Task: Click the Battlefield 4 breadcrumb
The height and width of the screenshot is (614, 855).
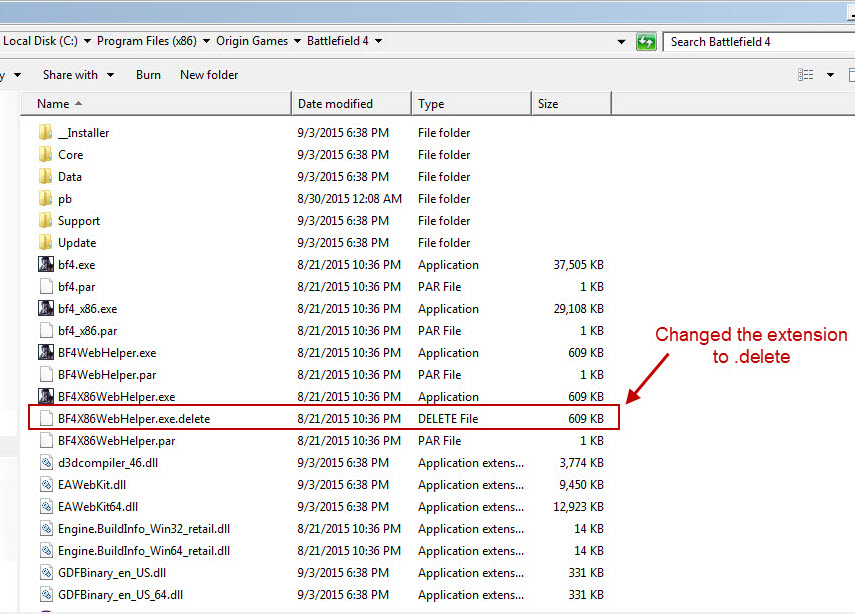Action: click(338, 41)
